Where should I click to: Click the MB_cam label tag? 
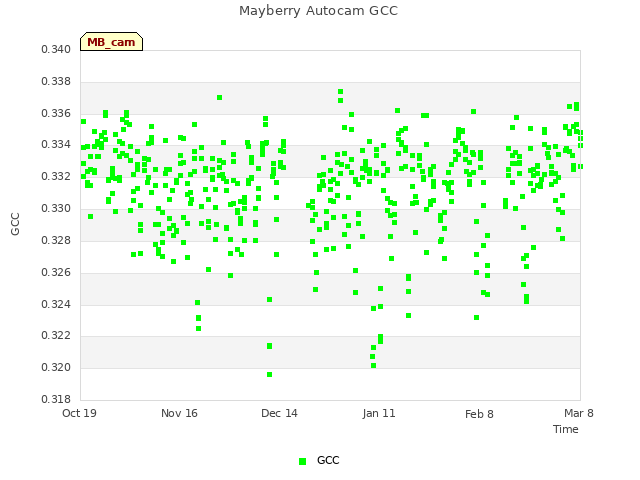[111, 42]
